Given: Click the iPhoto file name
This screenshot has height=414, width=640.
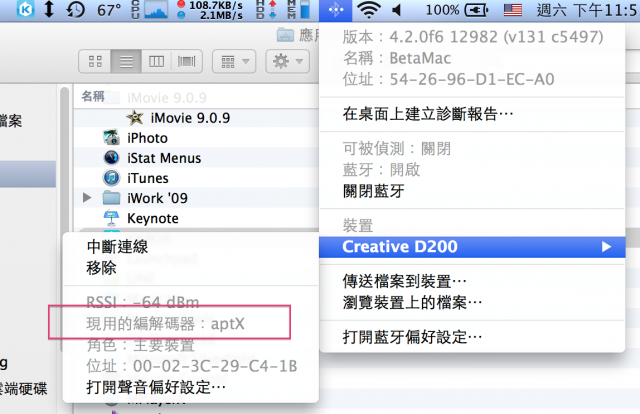Looking at the screenshot, I should 147,138.
